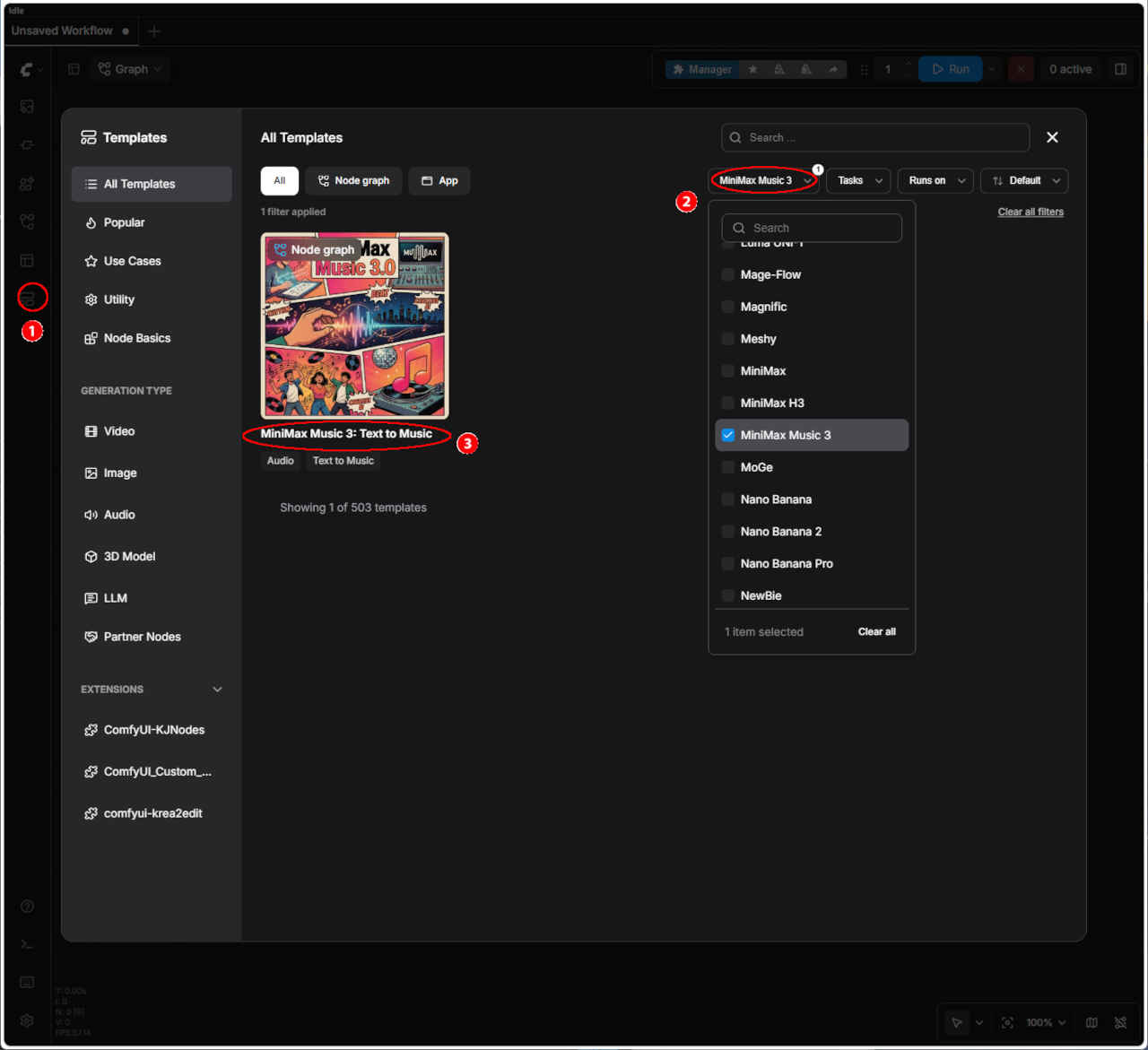The height and width of the screenshot is (1050, 1148).
Task: Click the Clear all filters link
Action: coord(1031,212)
